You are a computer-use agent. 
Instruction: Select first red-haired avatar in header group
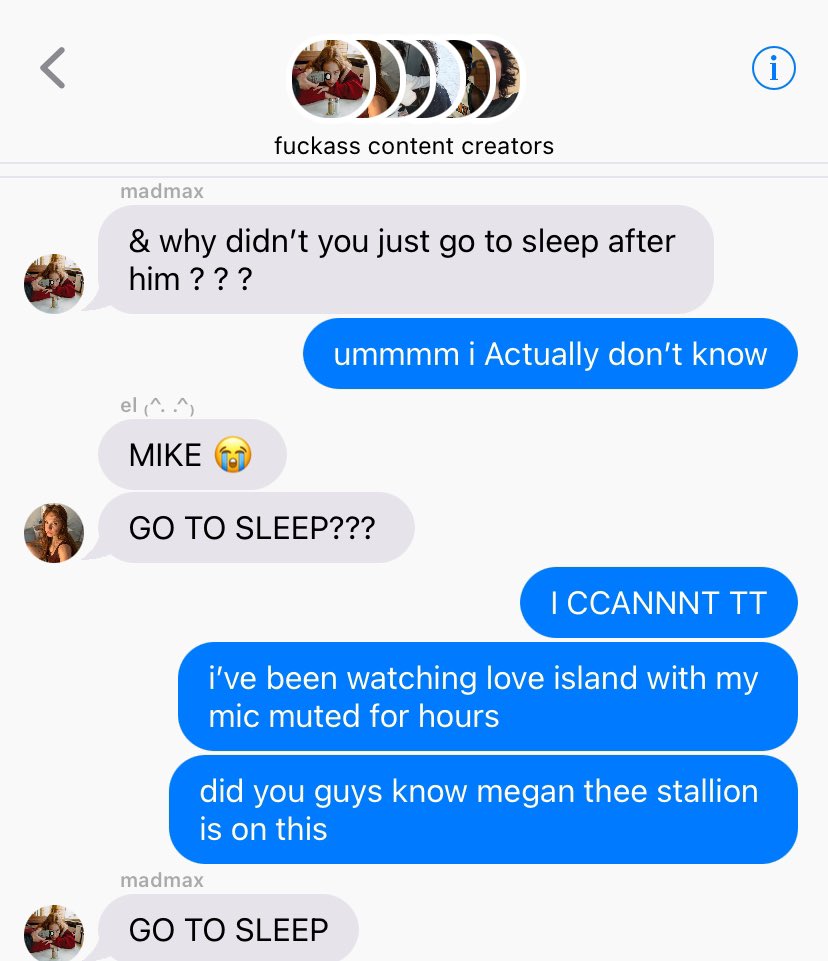(x=330, y=79)
